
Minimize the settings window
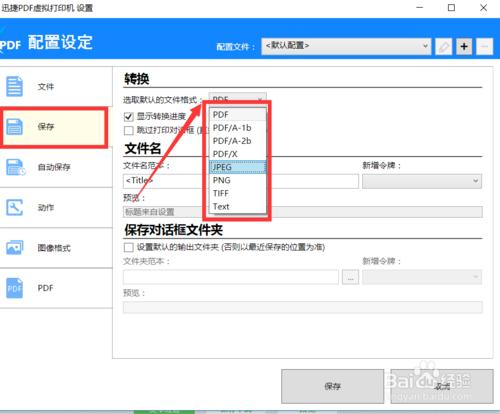coord(420,8)
